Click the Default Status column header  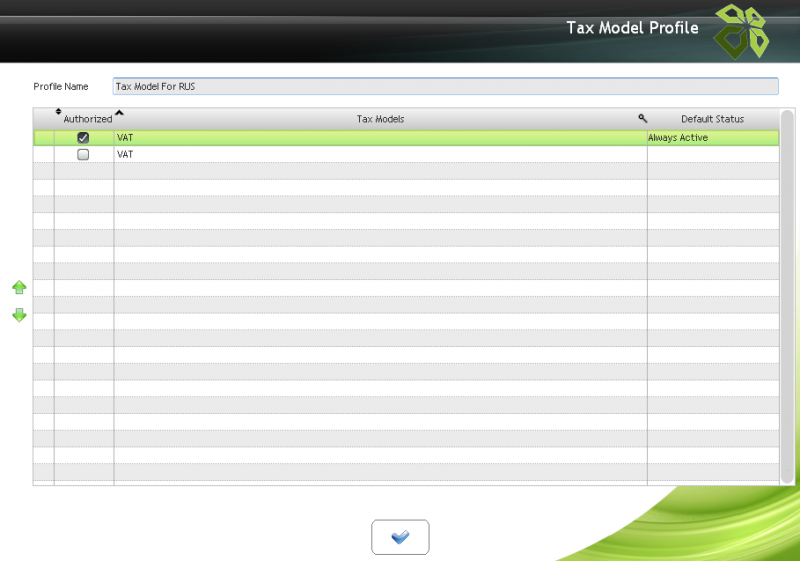712,119
